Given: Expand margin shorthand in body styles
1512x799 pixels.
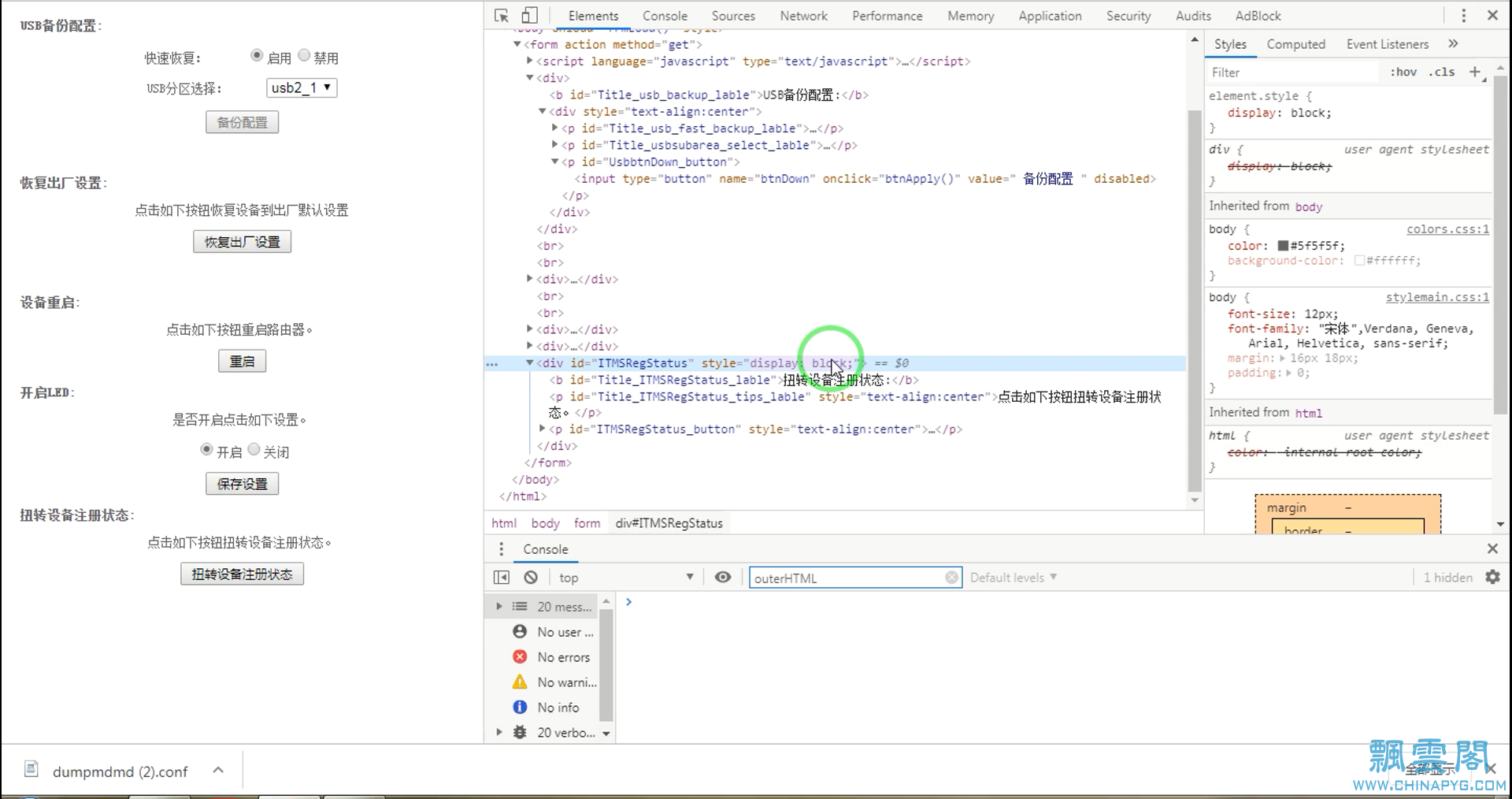Looking at the screenshot, I should click(x=1283, y=359).
